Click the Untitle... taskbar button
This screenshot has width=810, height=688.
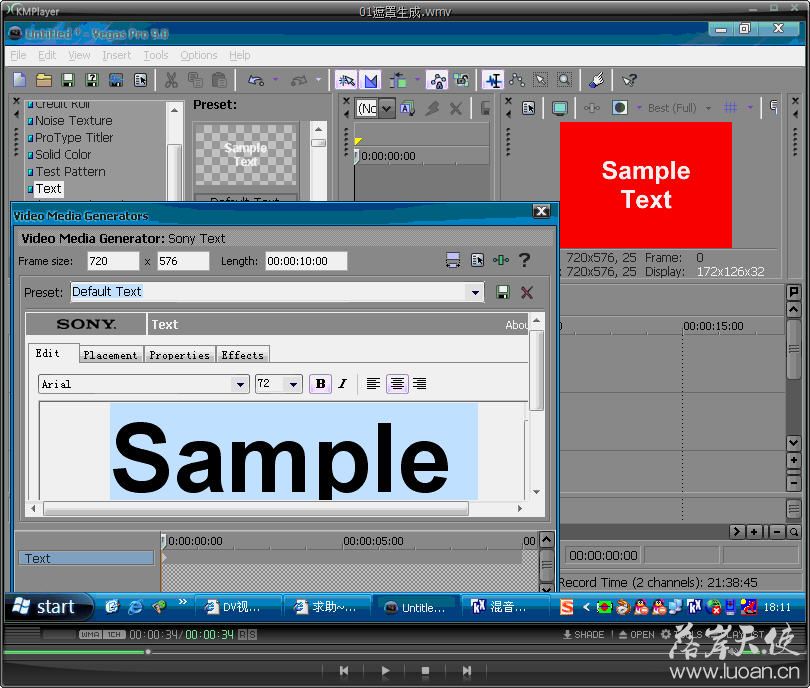[415, 607]
